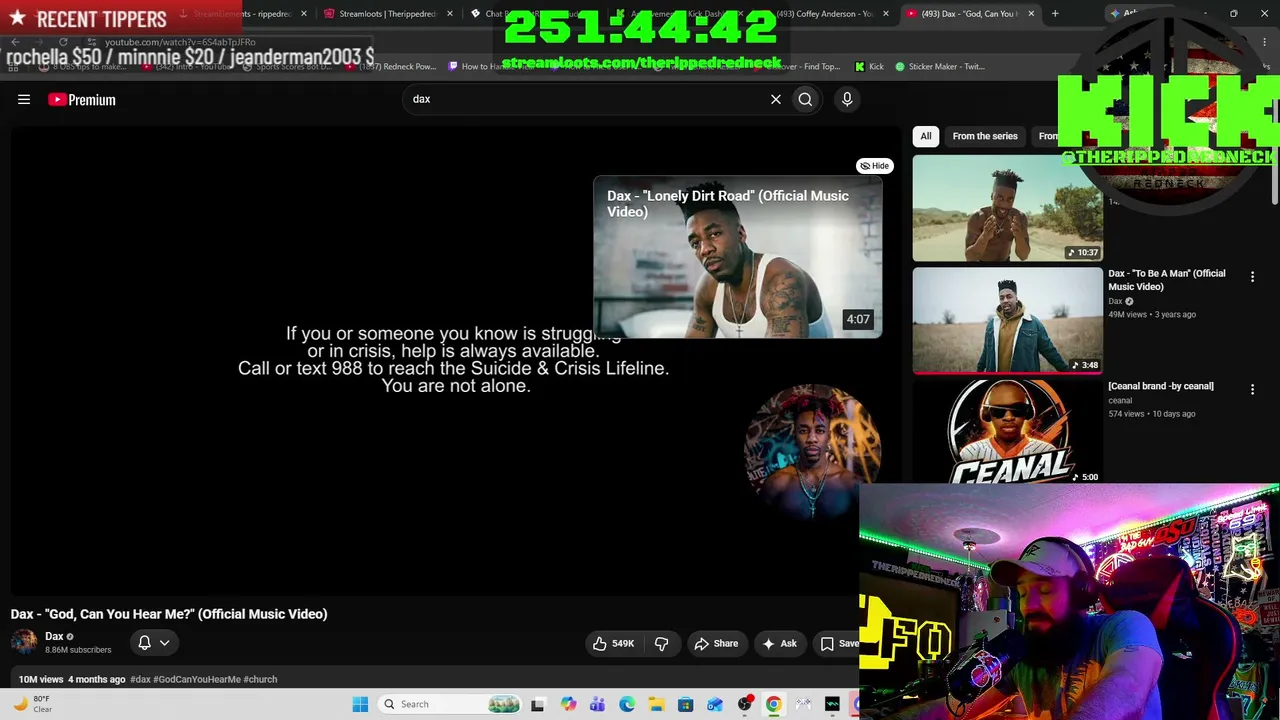1280x720 pixels.
Task: Open the game controller app on taskbar
Action: [803, 704]
